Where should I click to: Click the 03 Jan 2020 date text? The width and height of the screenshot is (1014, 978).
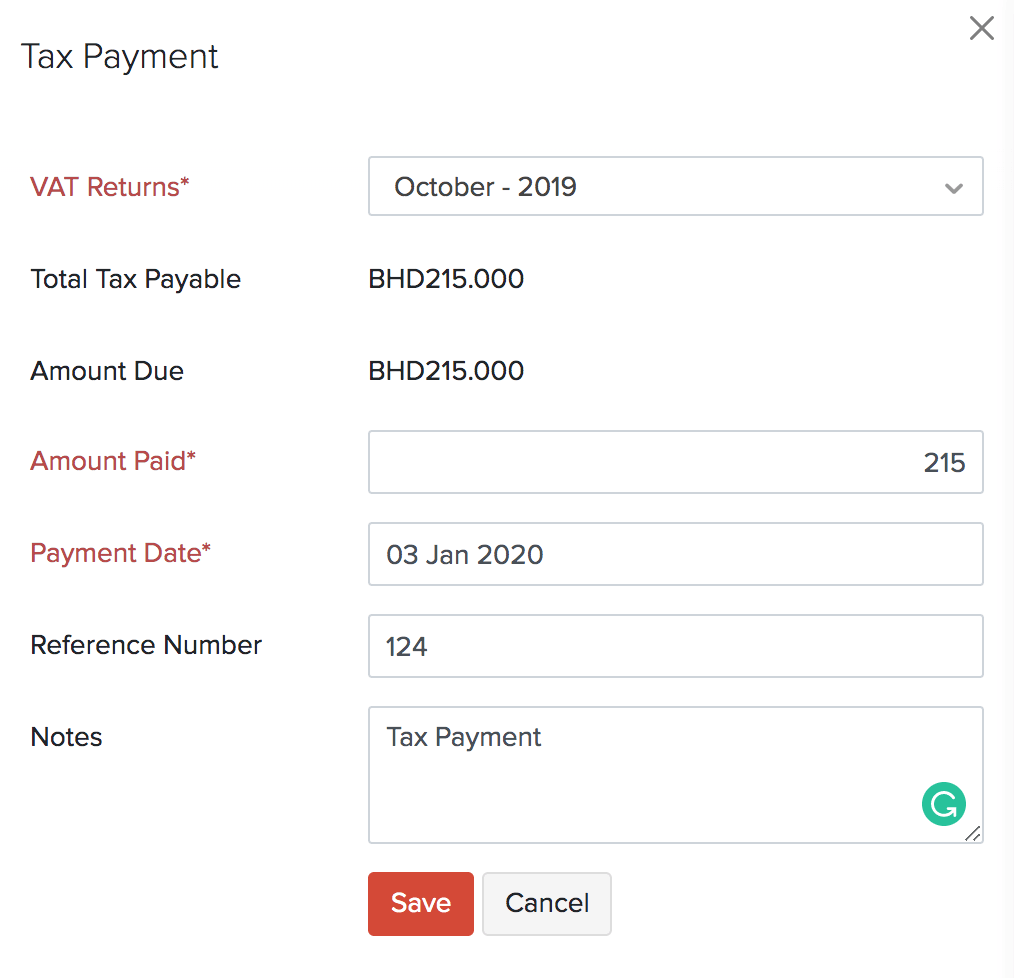[x=464, y=554]
